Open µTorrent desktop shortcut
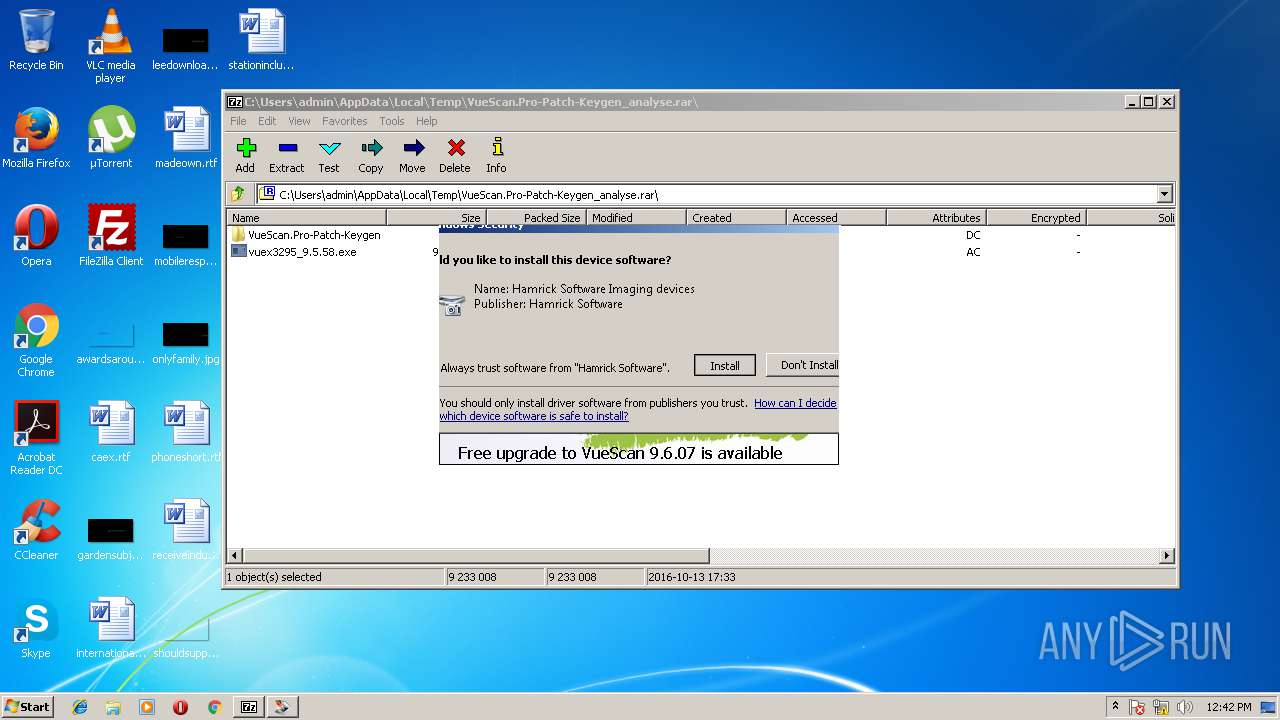 [110, 138]
